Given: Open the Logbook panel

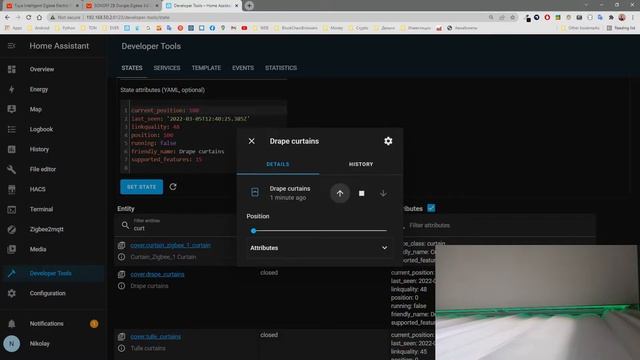Looking at the screenshot, I should pyautogui.click(x=41, y=129).
